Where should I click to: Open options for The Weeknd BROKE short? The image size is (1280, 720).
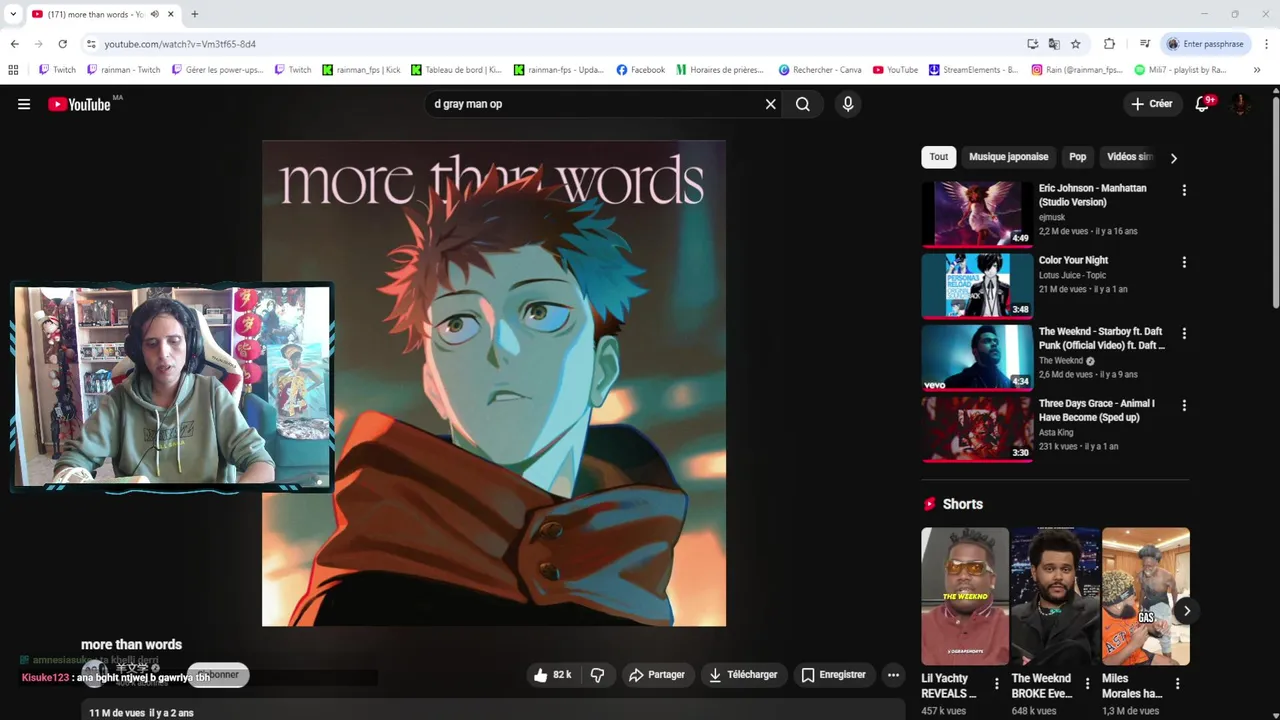coord(1087,684)
